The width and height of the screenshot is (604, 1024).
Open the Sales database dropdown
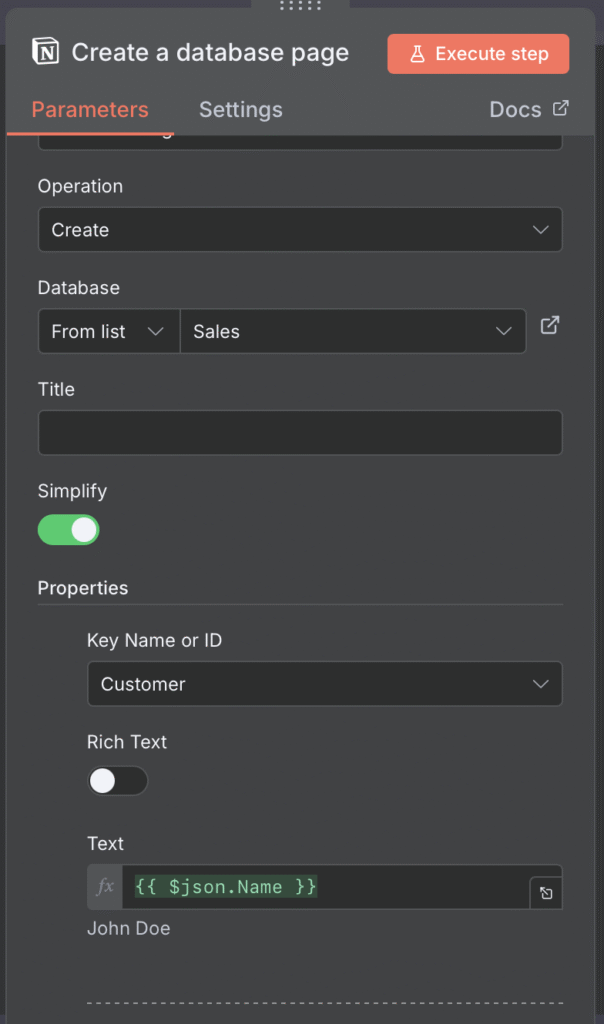click(352, 332)
